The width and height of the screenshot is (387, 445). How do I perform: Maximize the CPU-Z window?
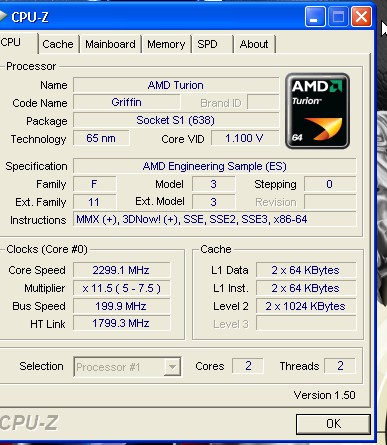click(x=338, y=17)
